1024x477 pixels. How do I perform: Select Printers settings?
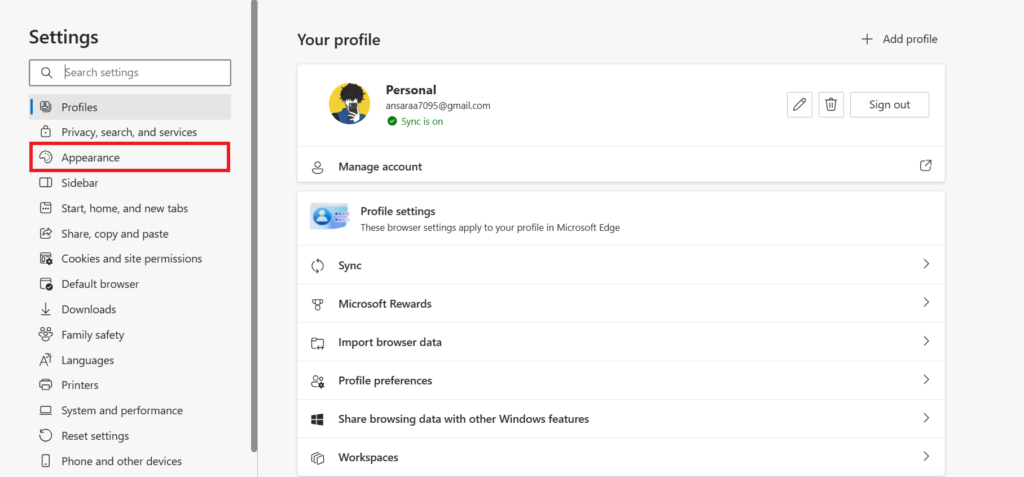[130, 385]
